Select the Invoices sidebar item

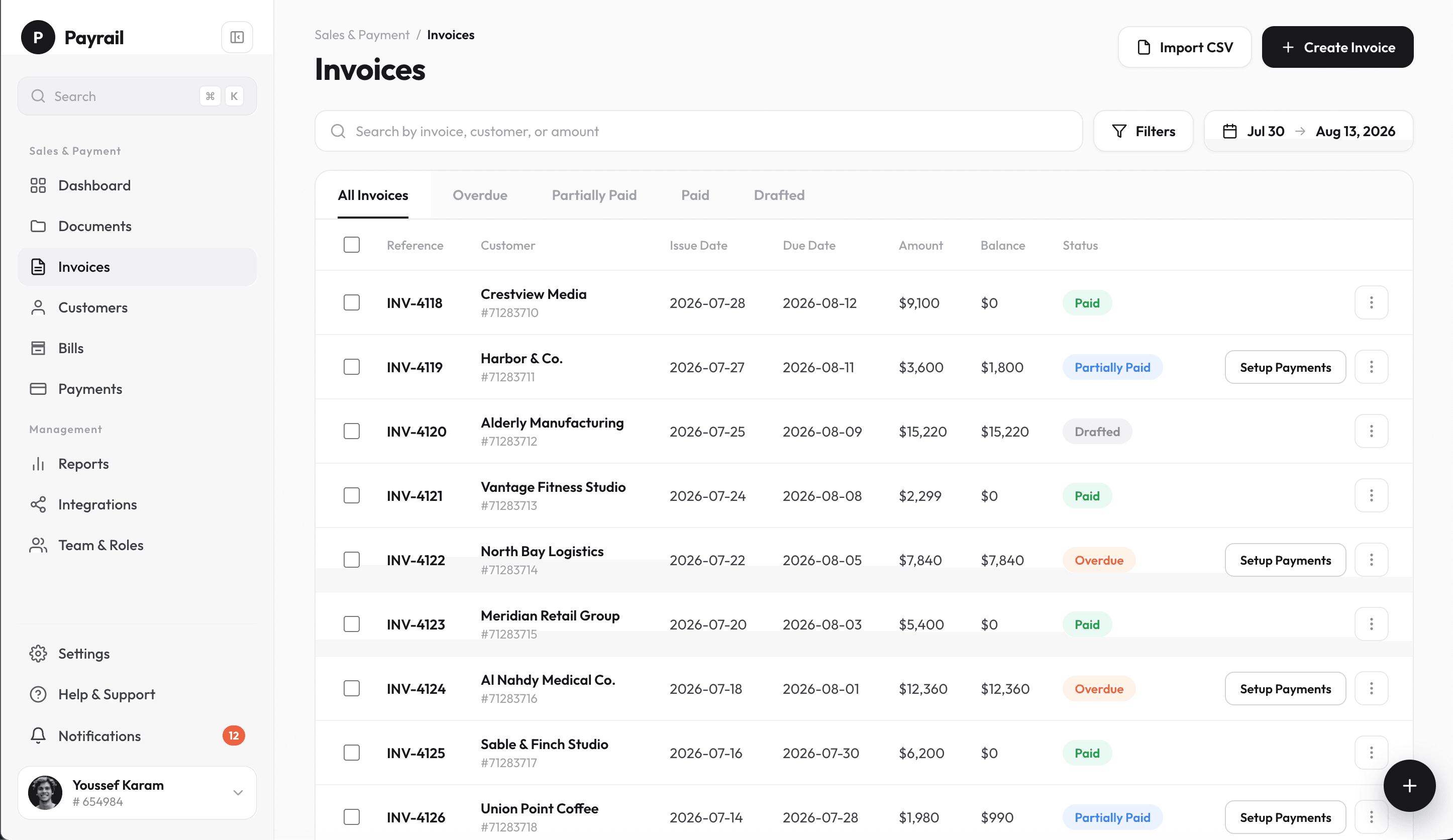coord(137,267)
